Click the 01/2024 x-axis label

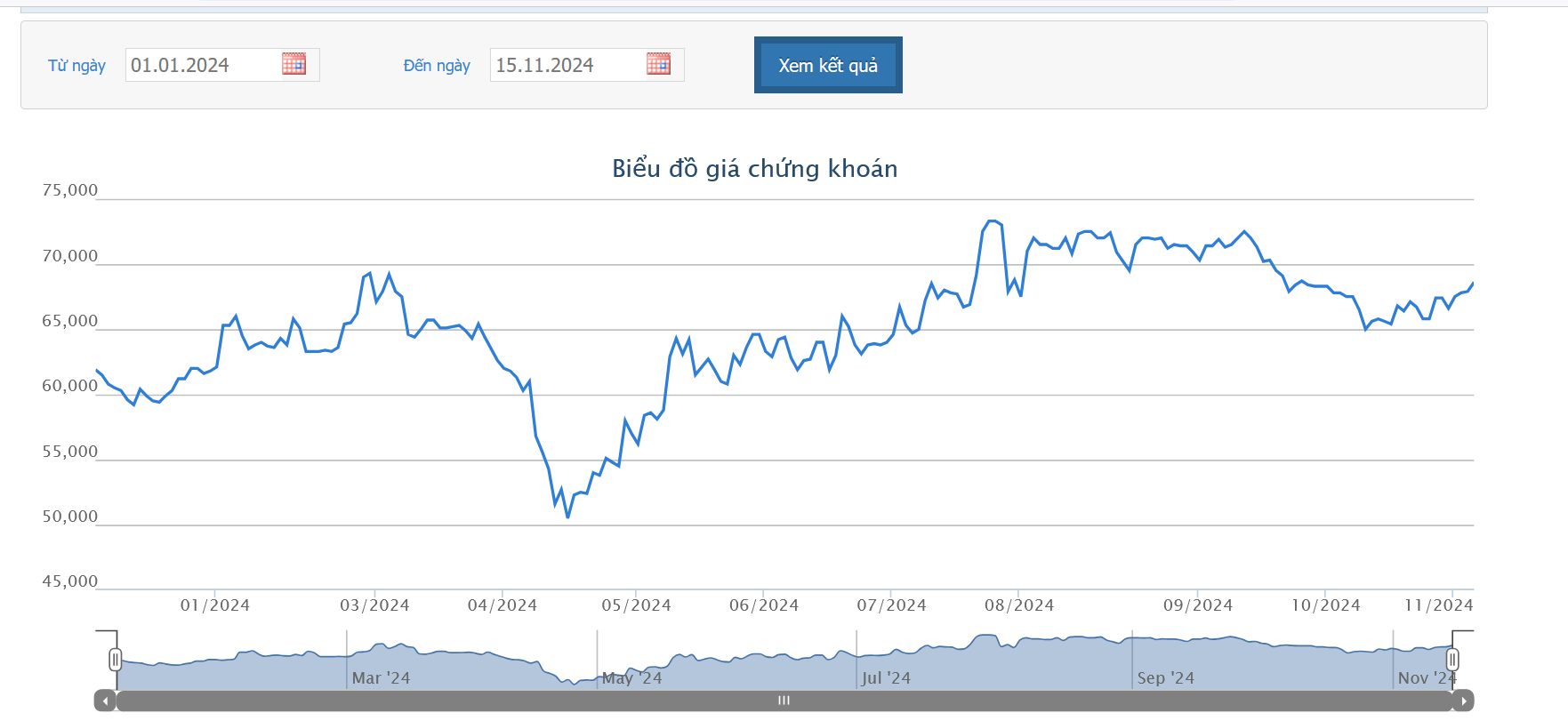[215, 605]
